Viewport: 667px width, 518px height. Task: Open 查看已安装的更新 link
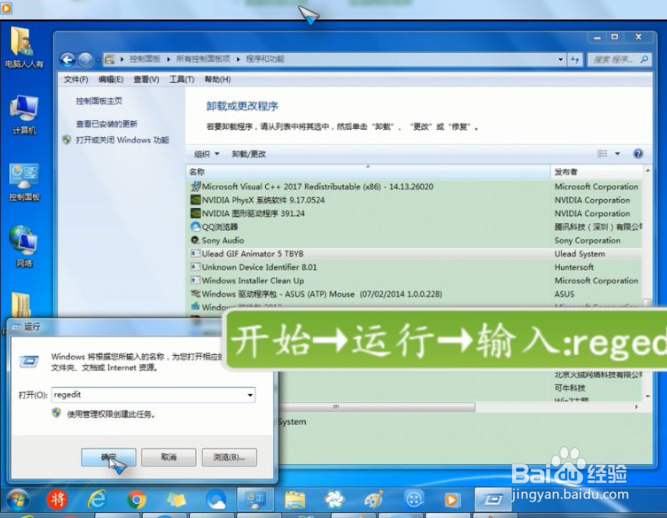(x=107, y=124)
